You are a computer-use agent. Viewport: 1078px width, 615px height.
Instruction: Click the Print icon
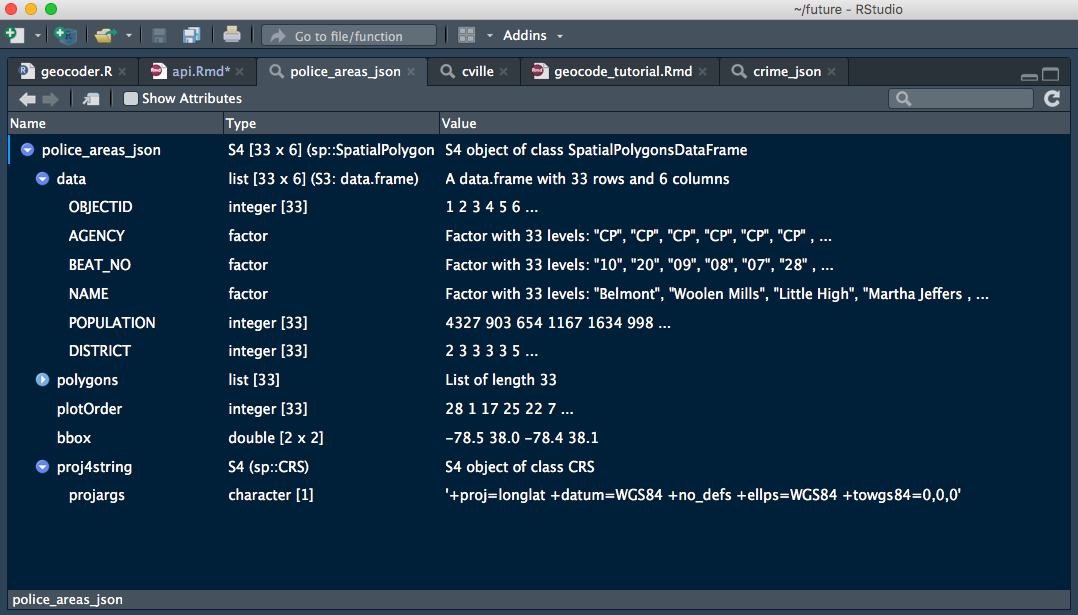pyautogui.click(x=232, y=34)
